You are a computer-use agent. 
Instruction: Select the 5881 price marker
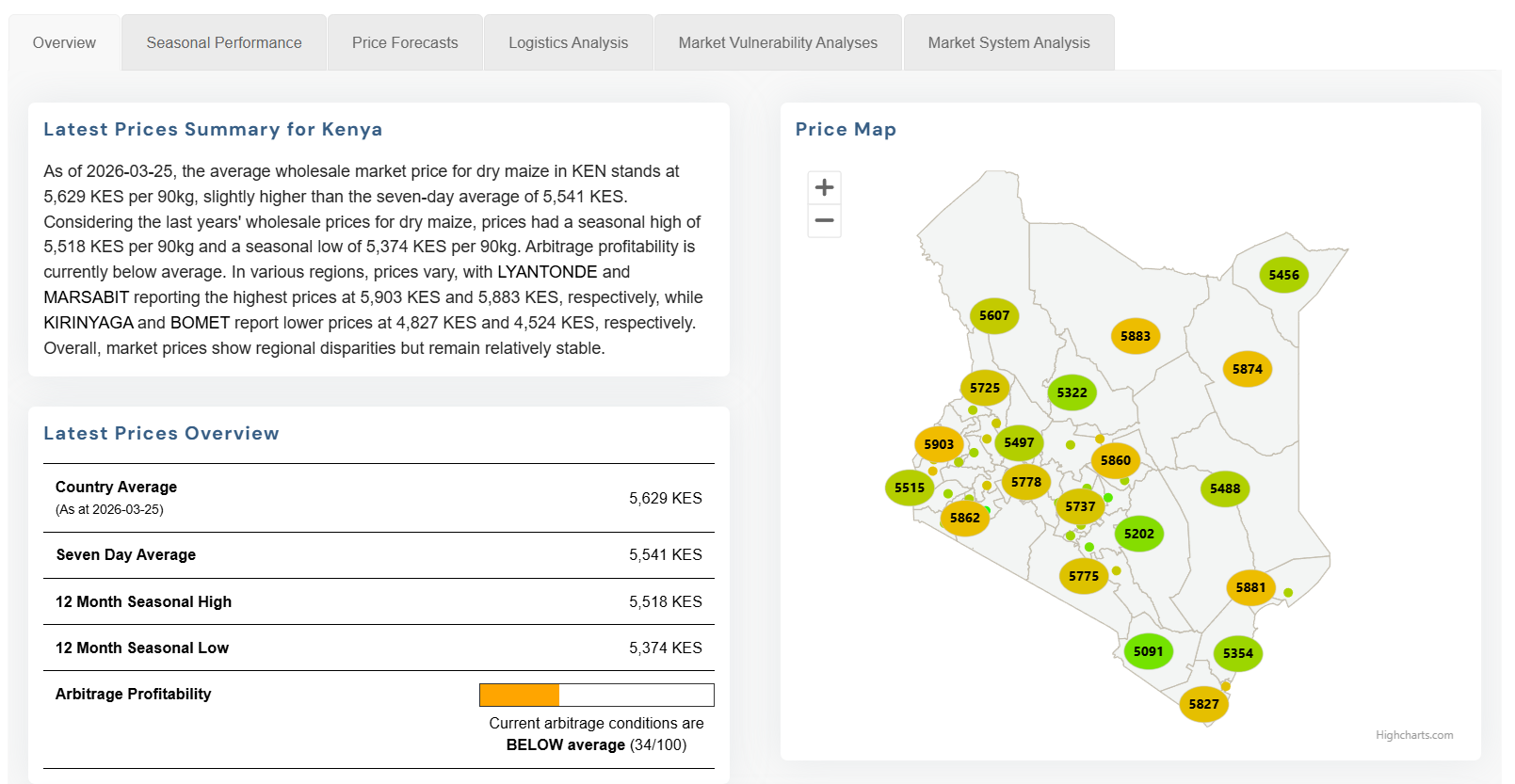click(1250, 587)
